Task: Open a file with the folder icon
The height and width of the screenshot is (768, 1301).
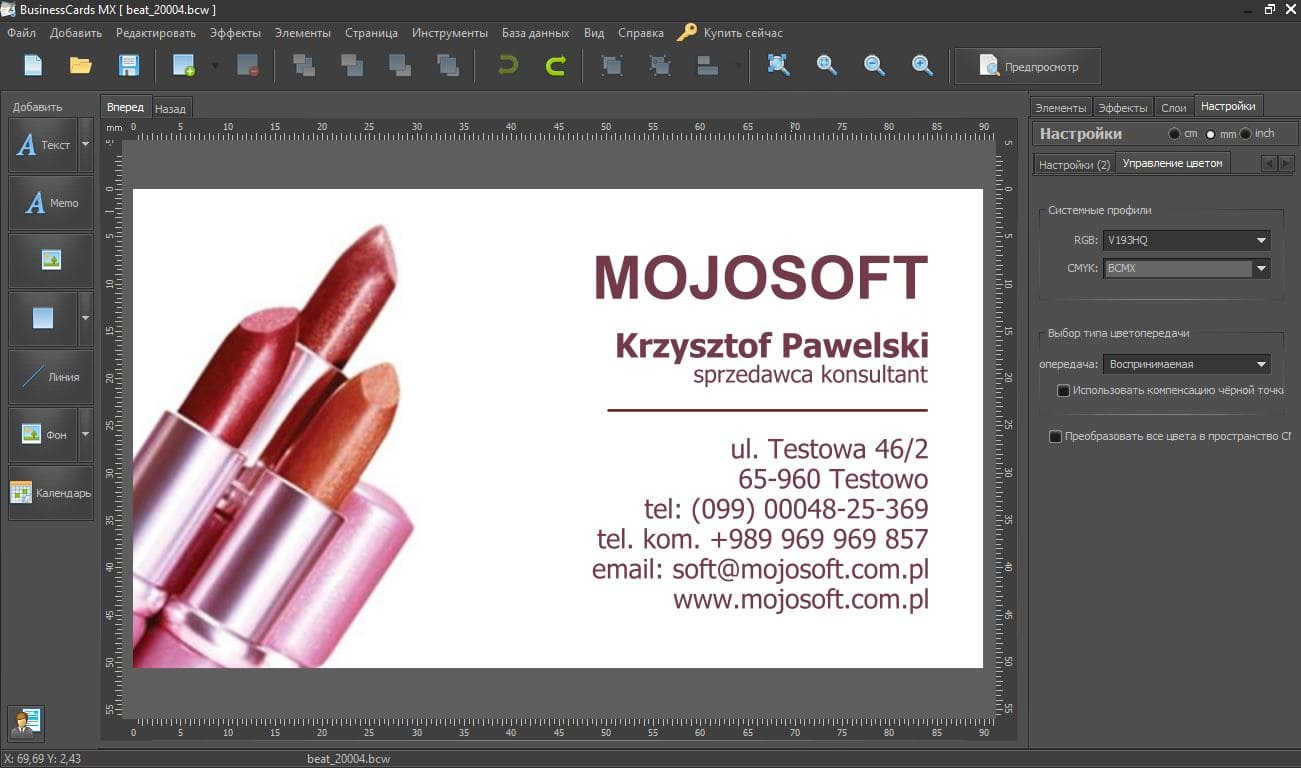Action: click(x=81, y=66)
